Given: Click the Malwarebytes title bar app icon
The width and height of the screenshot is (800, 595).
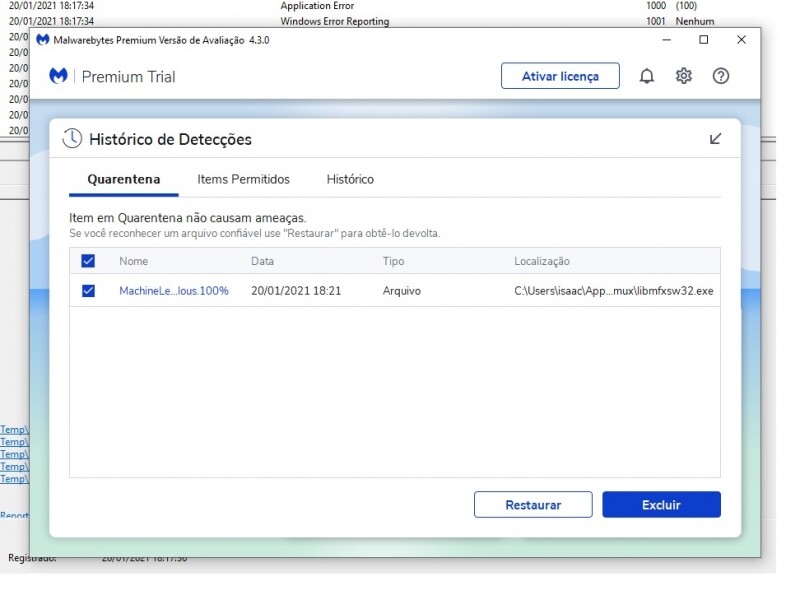Looking at the screenshot, I should [42, 40].
